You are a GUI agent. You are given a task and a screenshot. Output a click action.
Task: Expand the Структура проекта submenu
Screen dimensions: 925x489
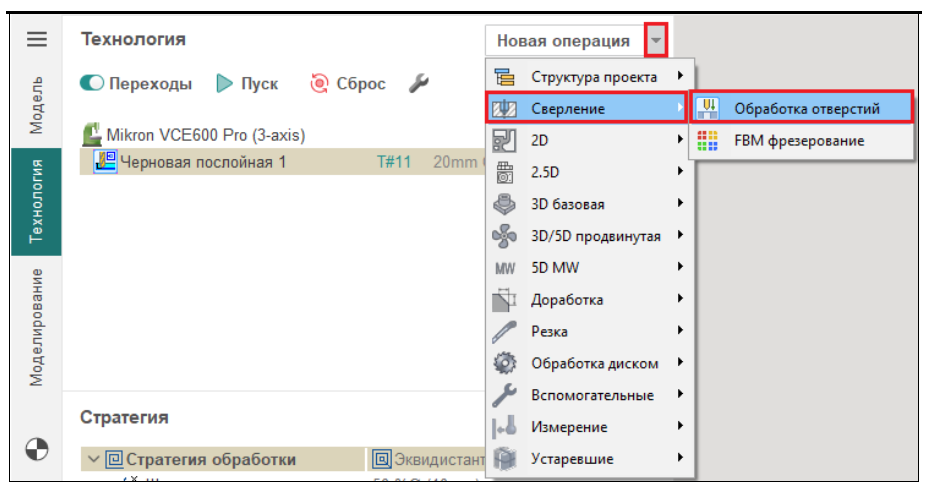coord(594,76)
